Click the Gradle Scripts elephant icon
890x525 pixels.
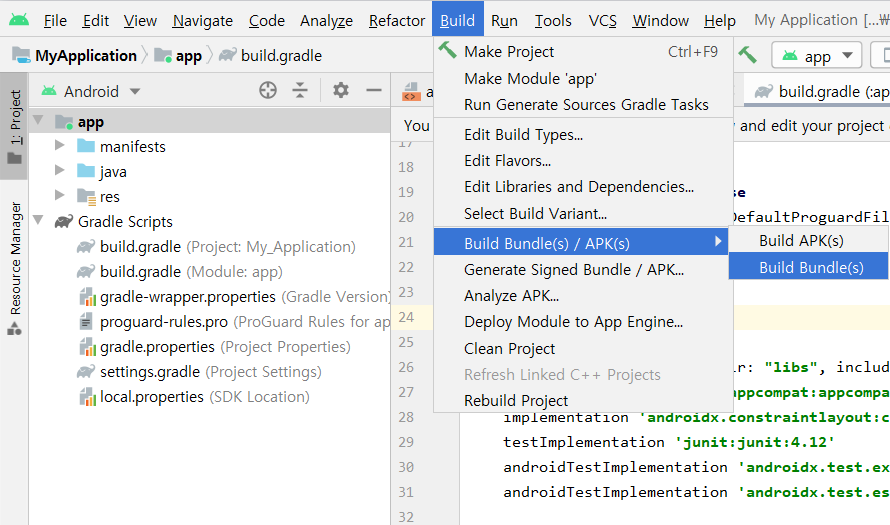64,221
